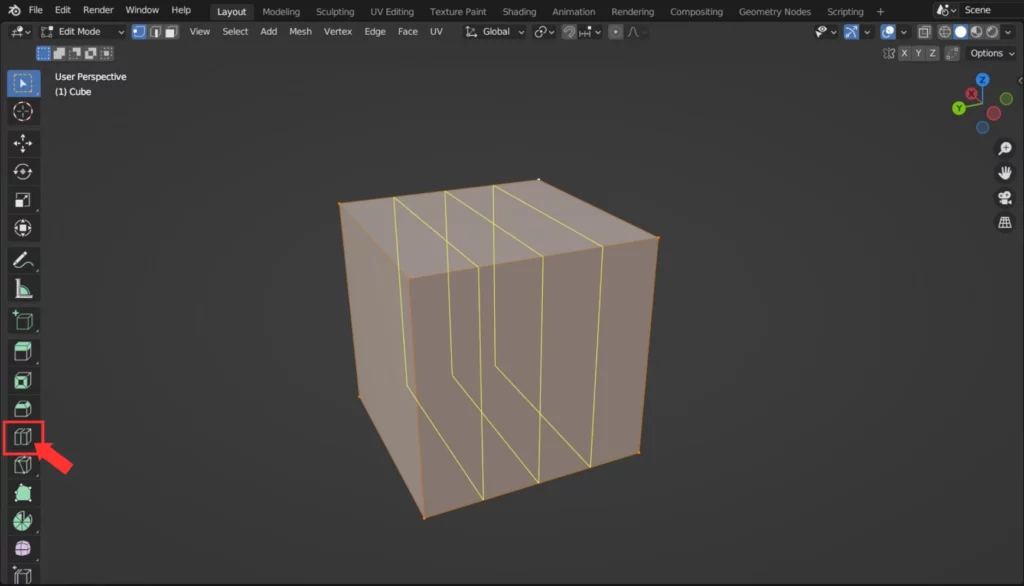The height and width of the screenshot is (586, 1024).
Task: Choose the Annotate pencil tool
Action: pyautogui.click(x=23, y=260)
